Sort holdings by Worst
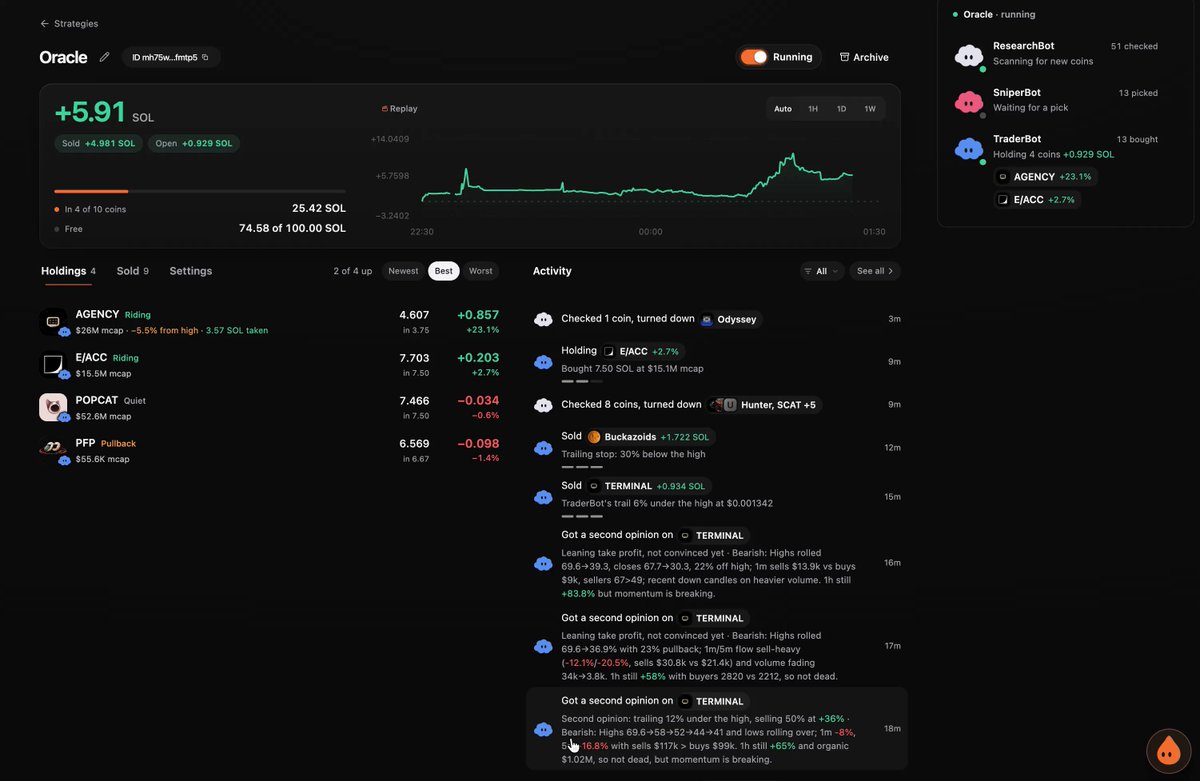This screenshot has width=1200, height=781. tap(480, 271)
